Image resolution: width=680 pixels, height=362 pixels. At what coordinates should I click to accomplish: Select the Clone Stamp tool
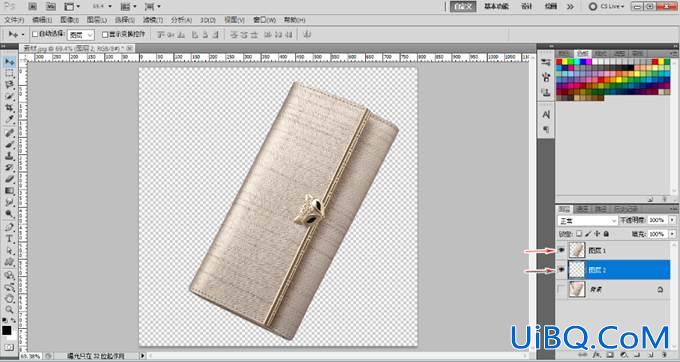coord(9,156)
